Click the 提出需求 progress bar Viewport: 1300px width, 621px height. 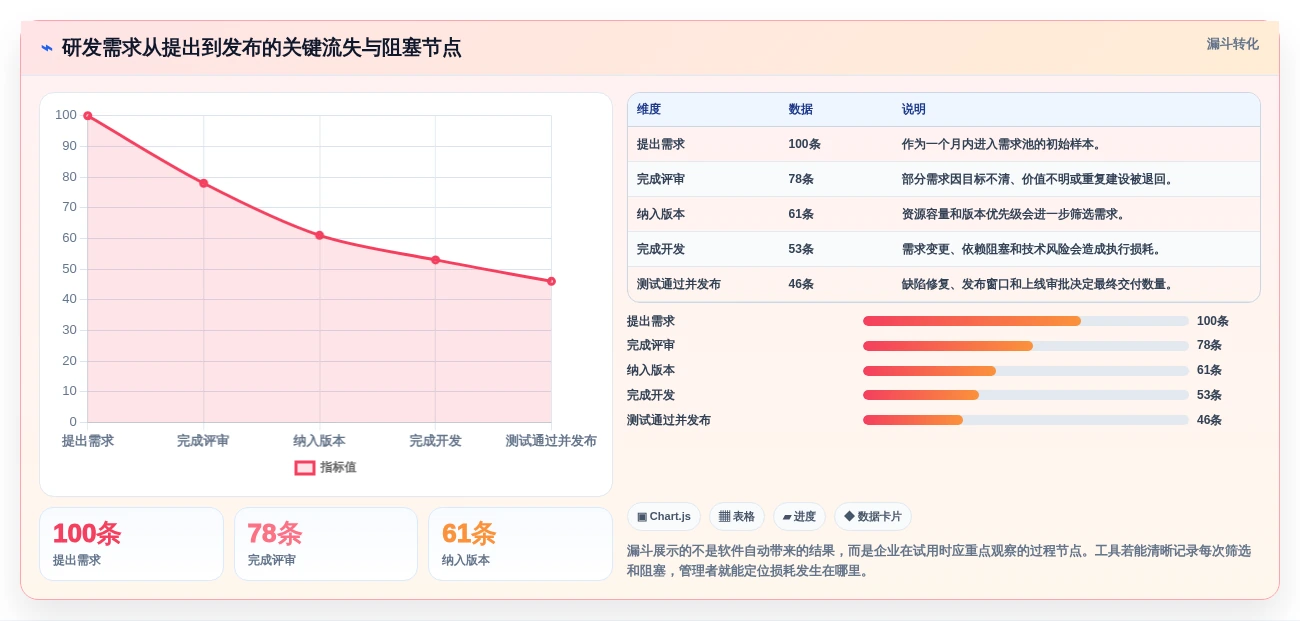(x=1026, y=321)
